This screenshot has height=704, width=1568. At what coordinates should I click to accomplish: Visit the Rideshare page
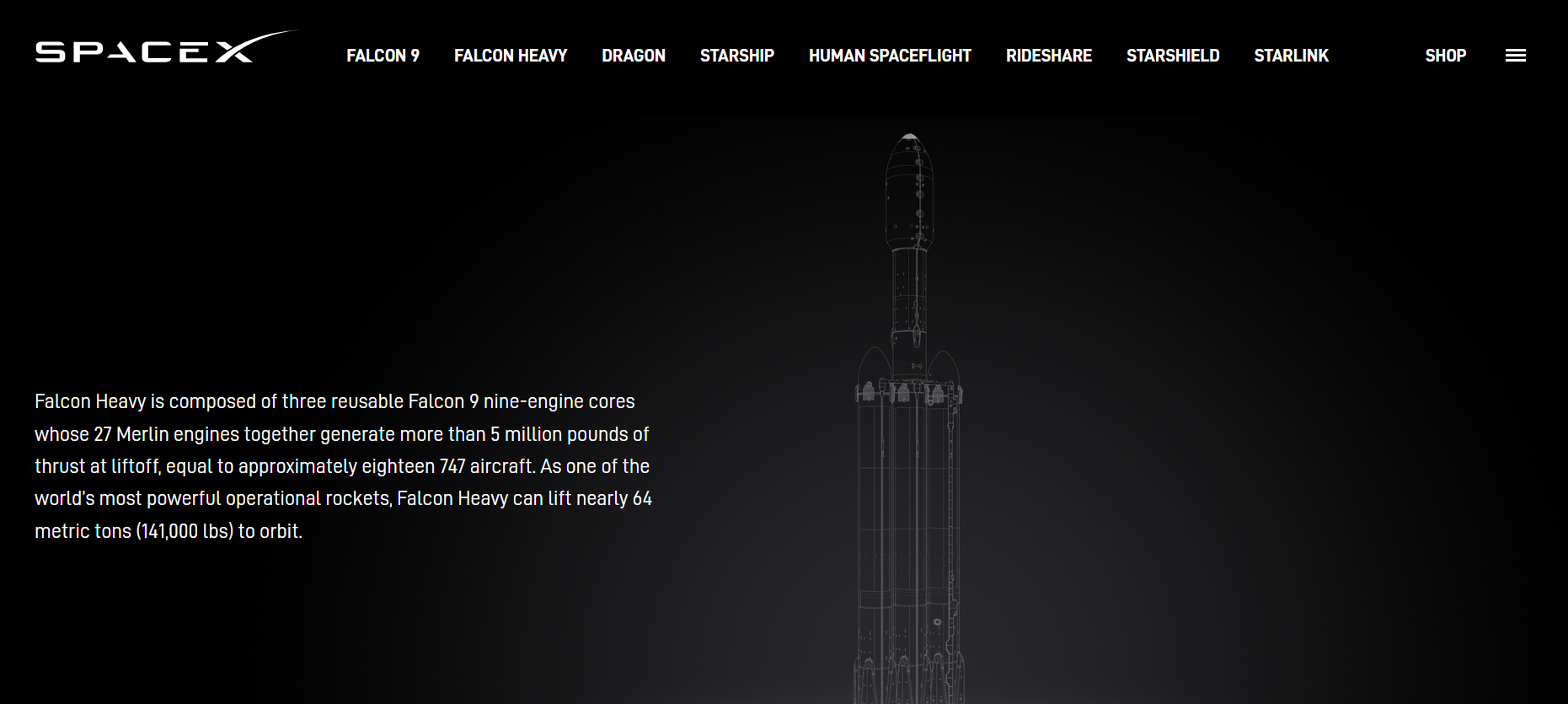tap(1049, 56)
